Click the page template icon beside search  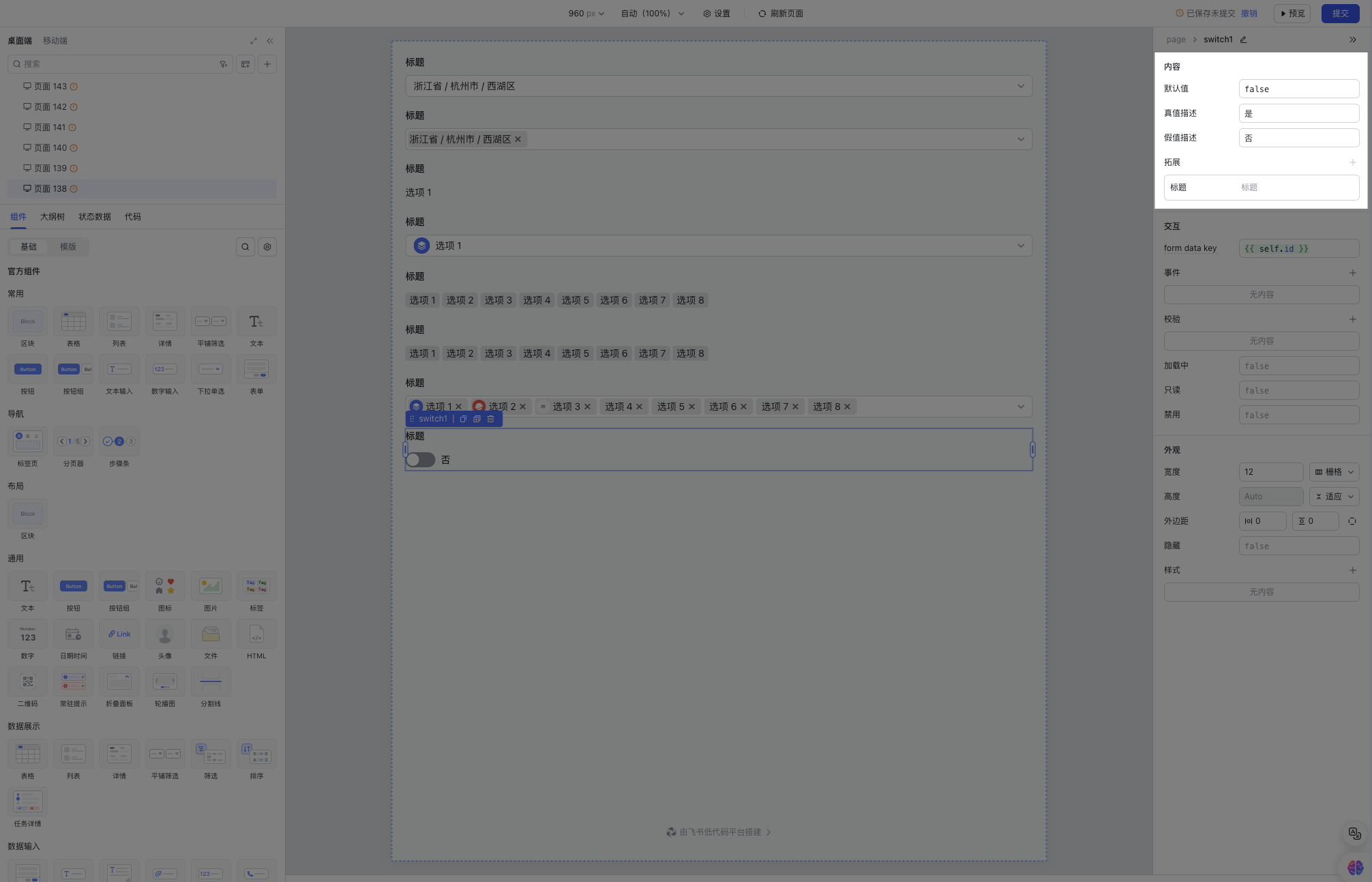click(x=245, y=64)
